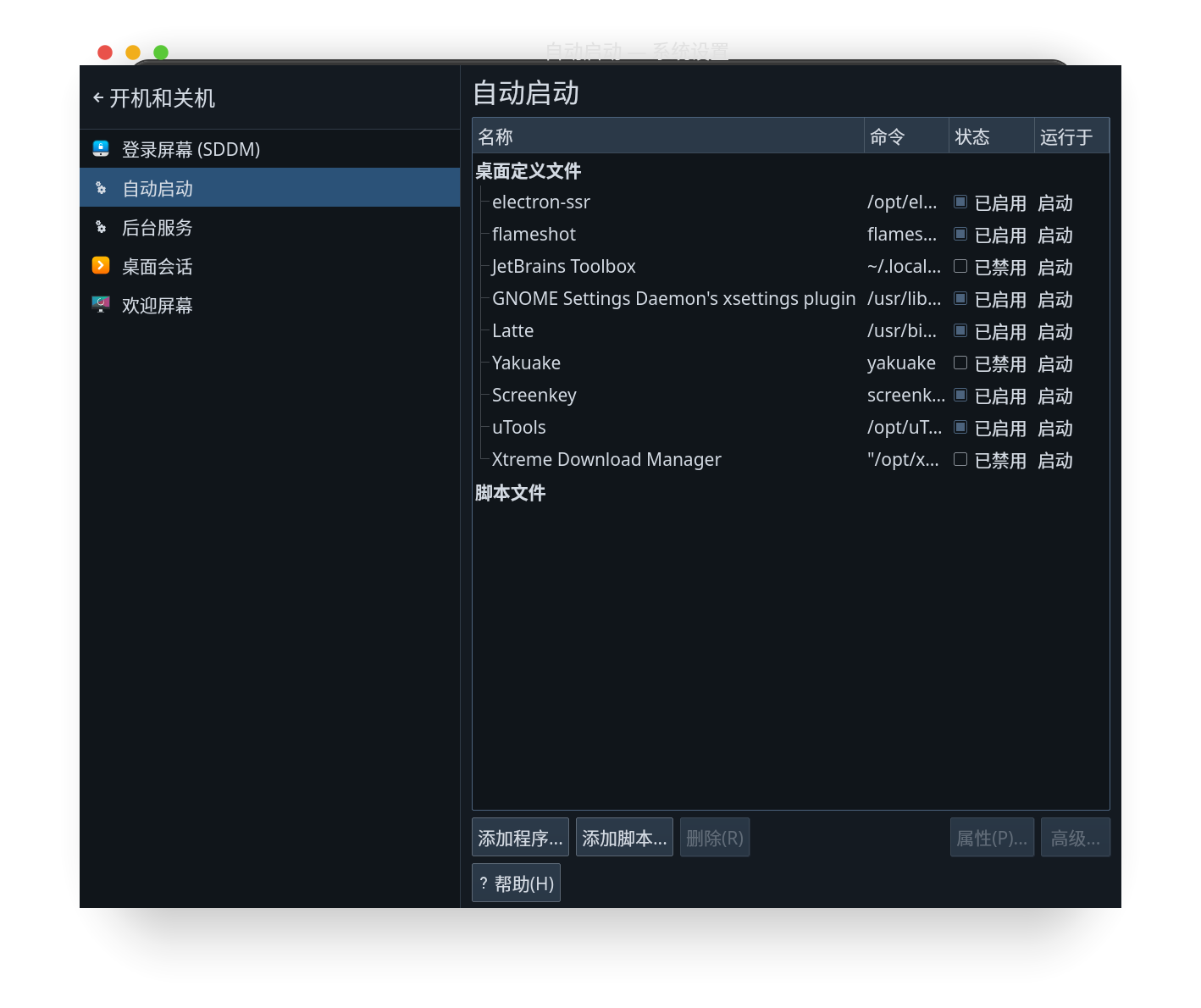Screen dimensions: 1201x1008
Task: Open the 后台服务 page
Action: pyautogui.click(x=269, y=227)
